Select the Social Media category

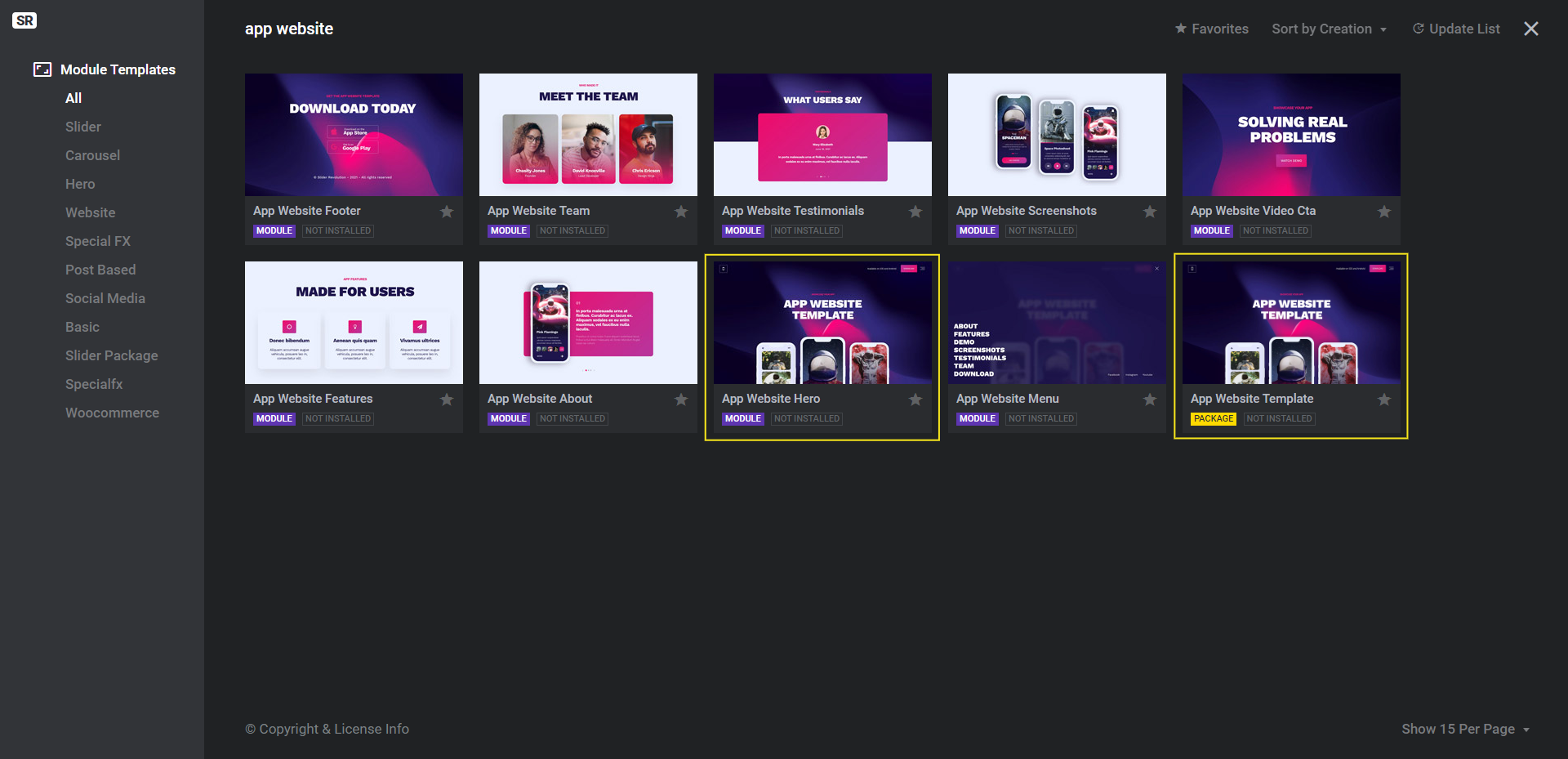(x=105, y=298)
